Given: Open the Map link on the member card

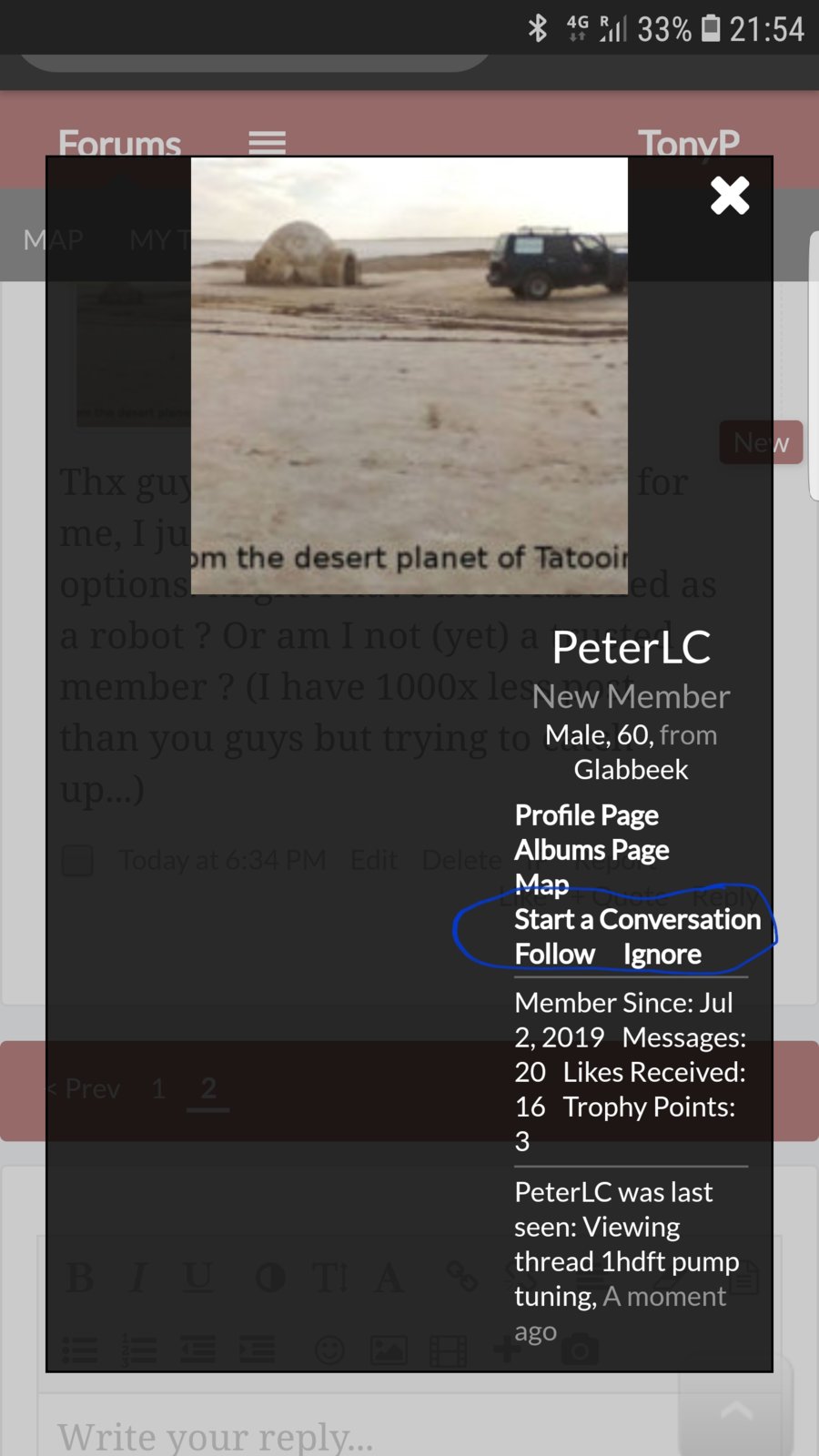Looking at the screenshot, I should point(541,885).
